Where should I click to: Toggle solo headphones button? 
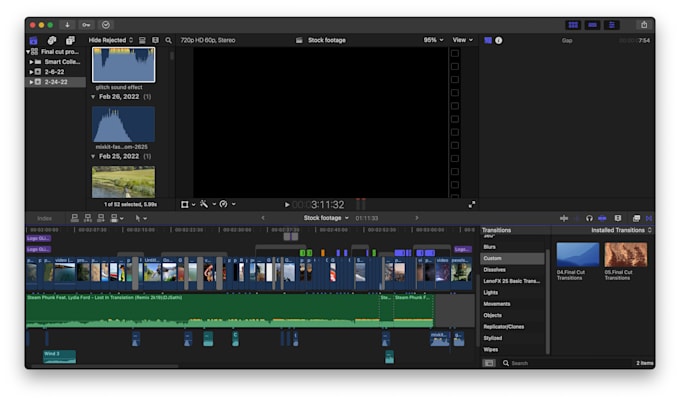[589, 218]
